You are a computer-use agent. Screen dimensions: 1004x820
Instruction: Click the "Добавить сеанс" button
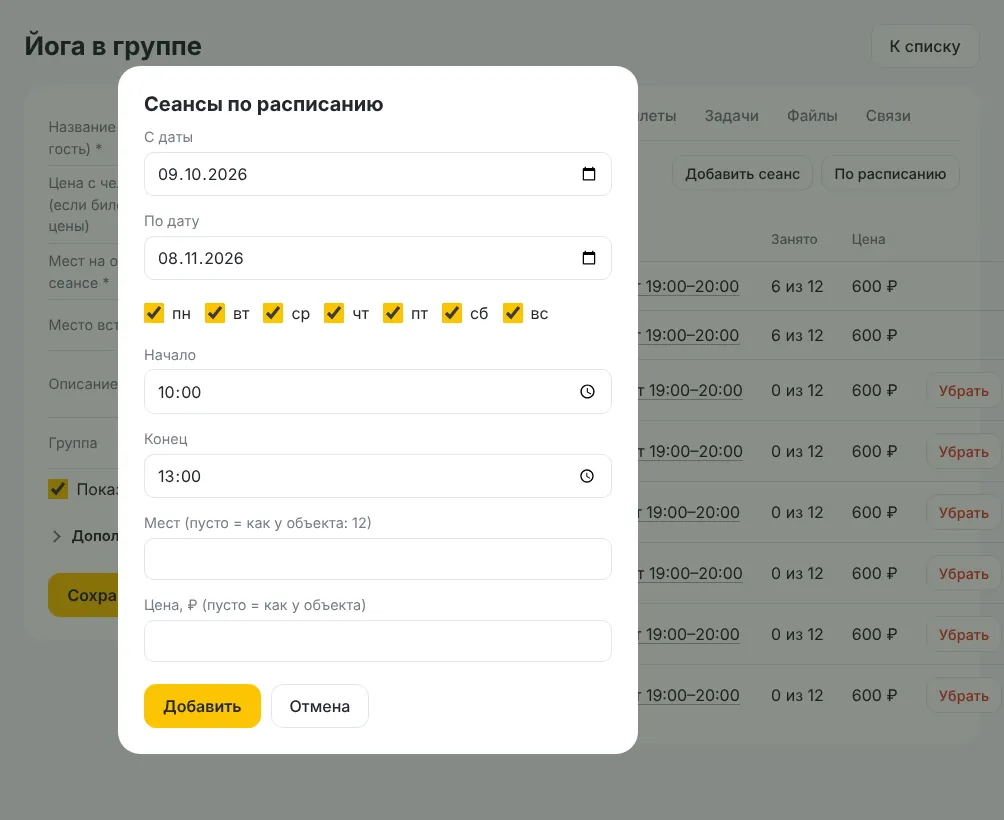[x=742, y=173]
